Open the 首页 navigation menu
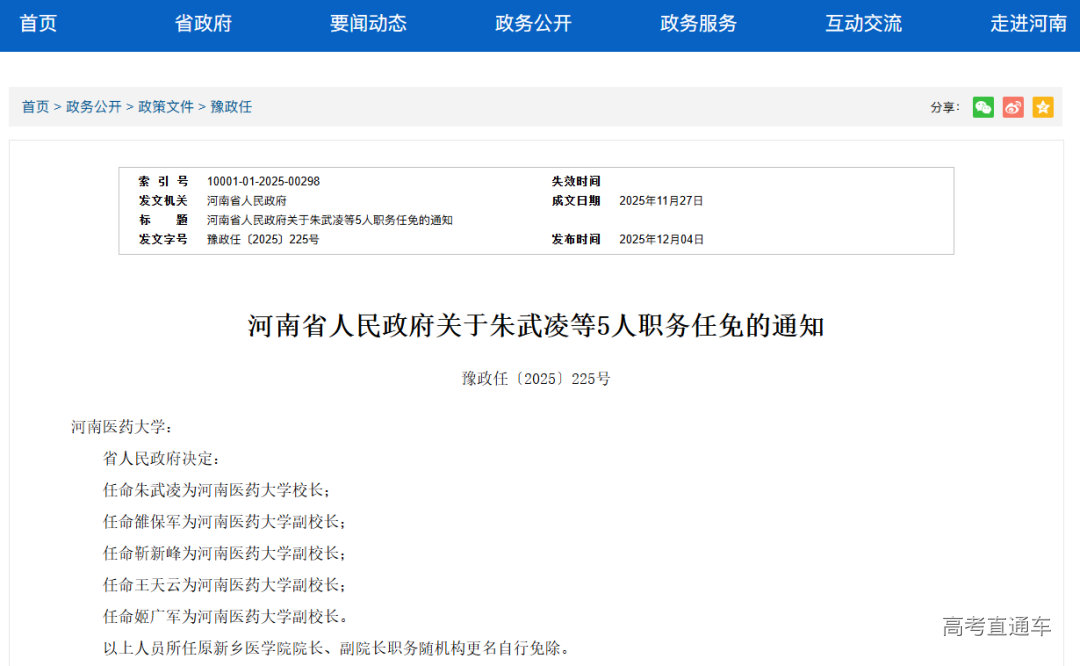The height and width of the screenshot is (666, 1080). point(38,24)
